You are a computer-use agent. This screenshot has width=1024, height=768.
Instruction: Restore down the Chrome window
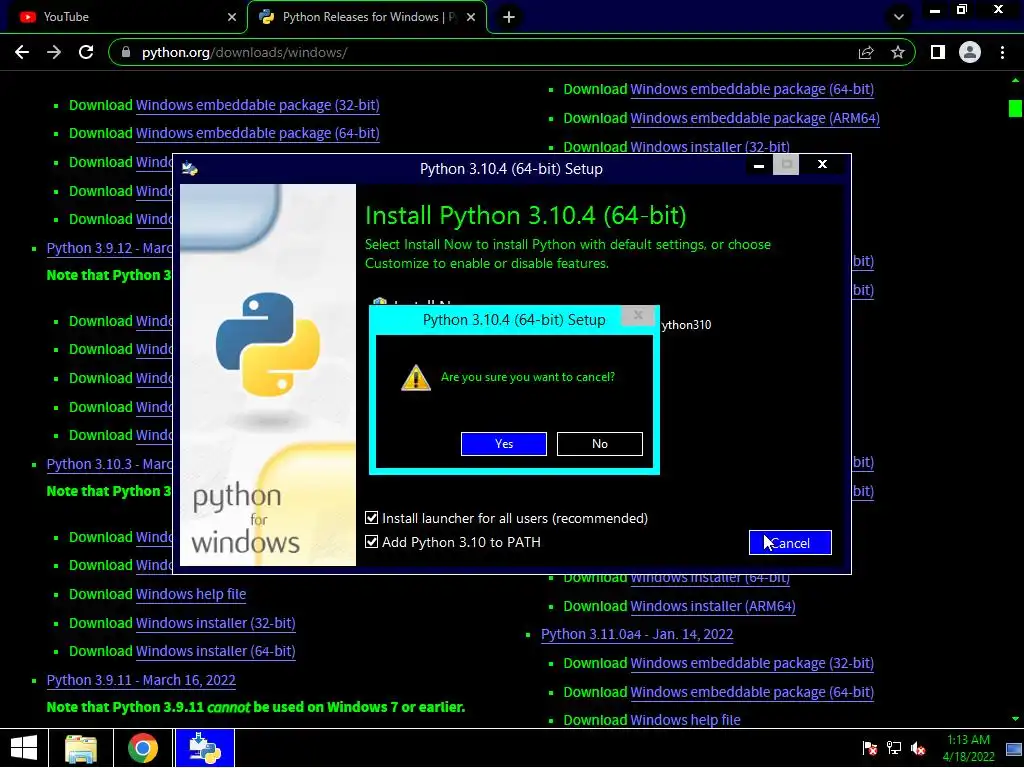pos(962,9)
